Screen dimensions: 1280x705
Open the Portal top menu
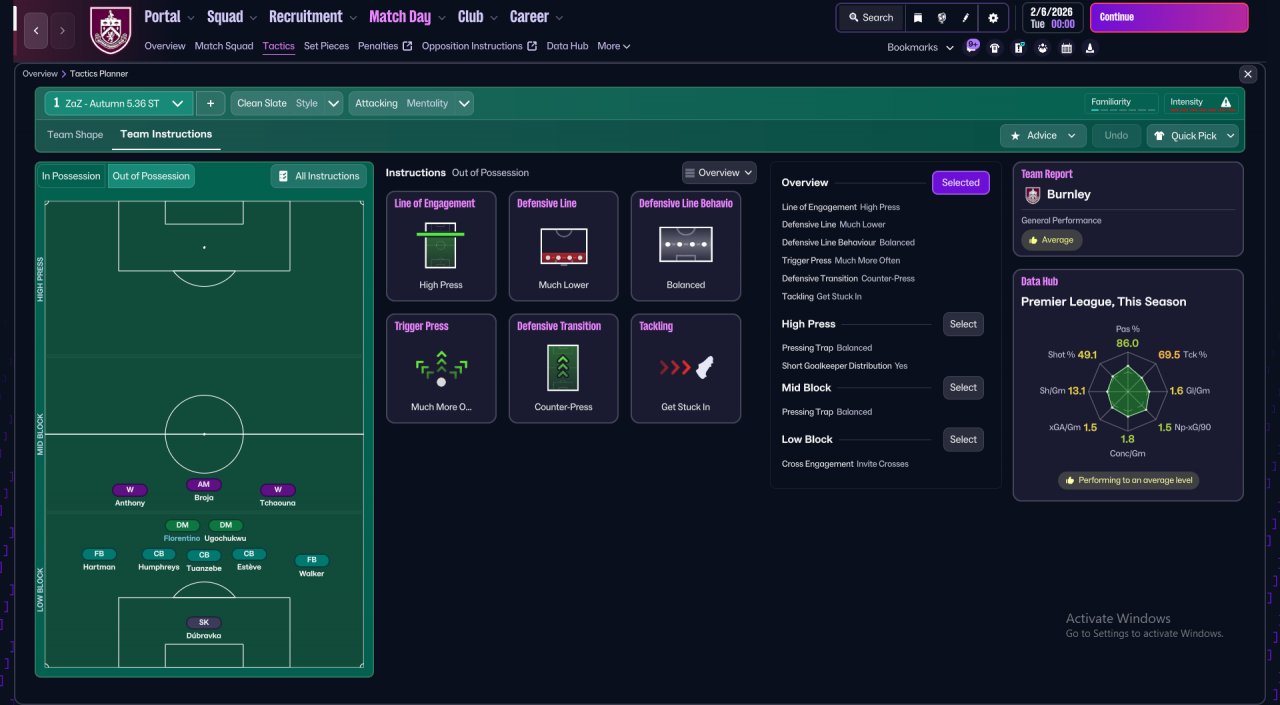[x=169, y=17]
